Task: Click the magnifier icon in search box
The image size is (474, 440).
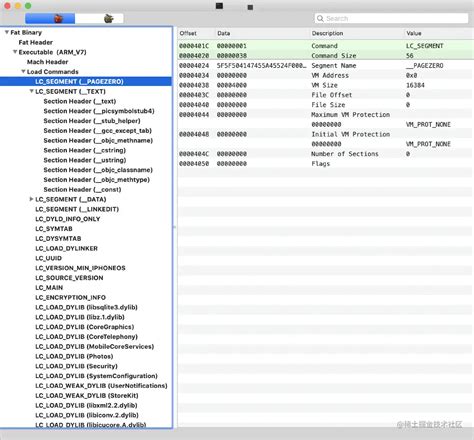Action: [320, 18]
